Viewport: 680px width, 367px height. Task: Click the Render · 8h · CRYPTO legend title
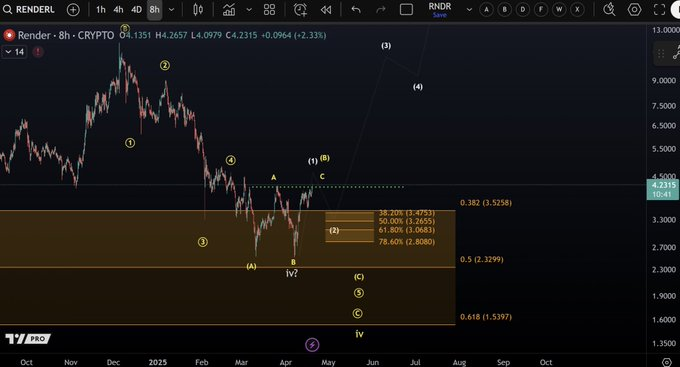(66, 36)
